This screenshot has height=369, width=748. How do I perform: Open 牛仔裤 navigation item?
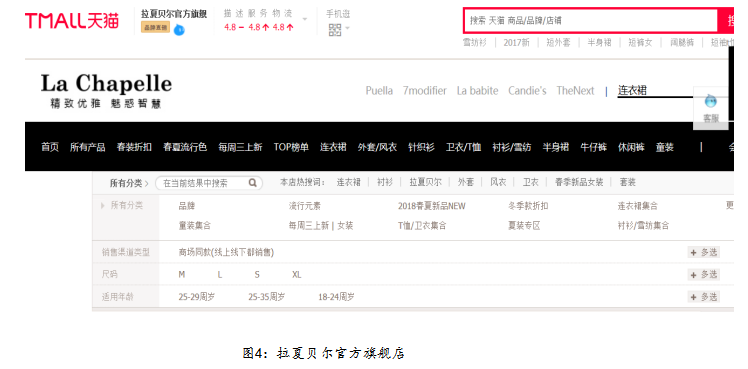tap(593, 147)
